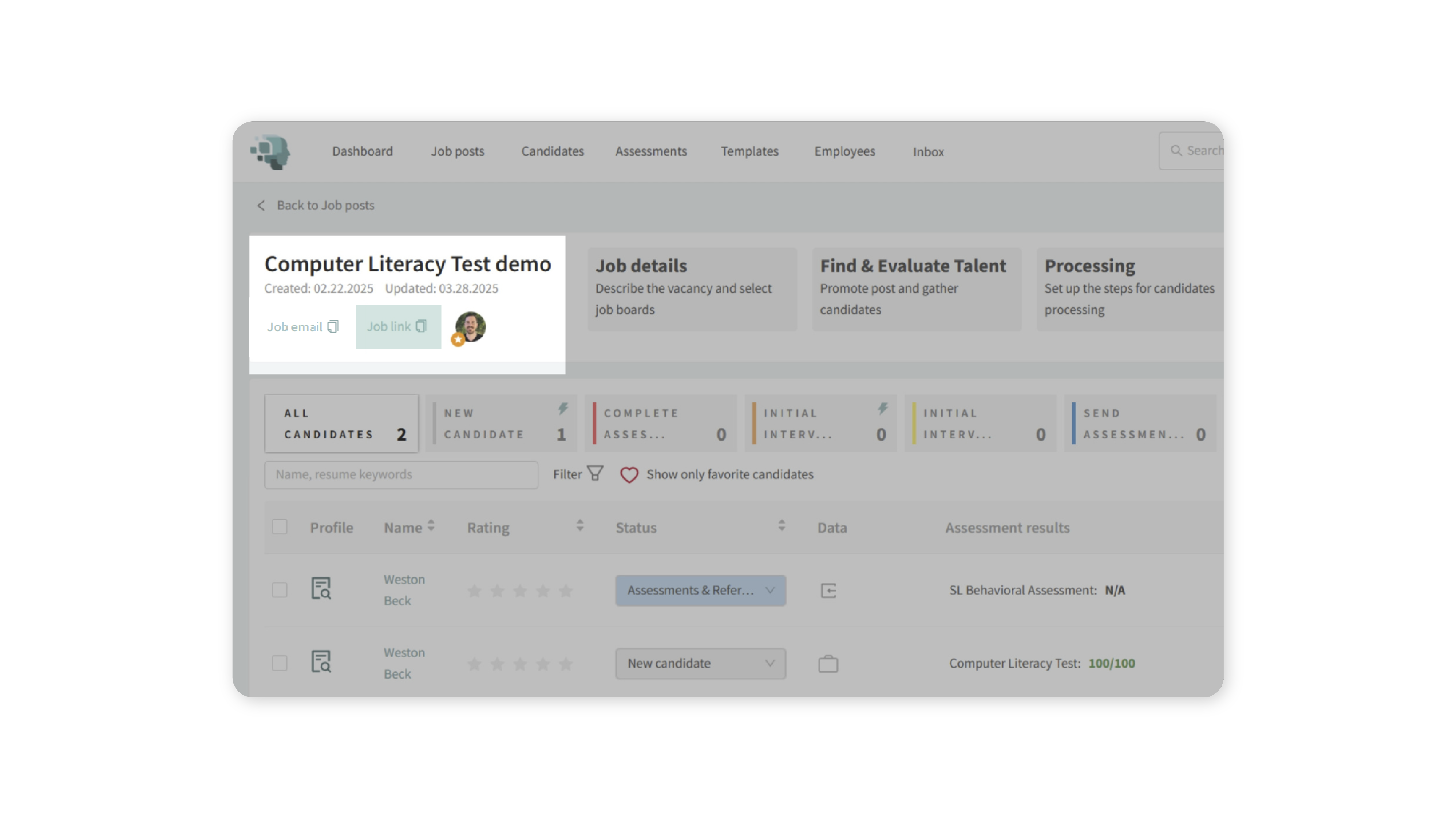Rate first candidate five stars
The height and width of the screenshot is (819, 1456).
tap(565, 591)
